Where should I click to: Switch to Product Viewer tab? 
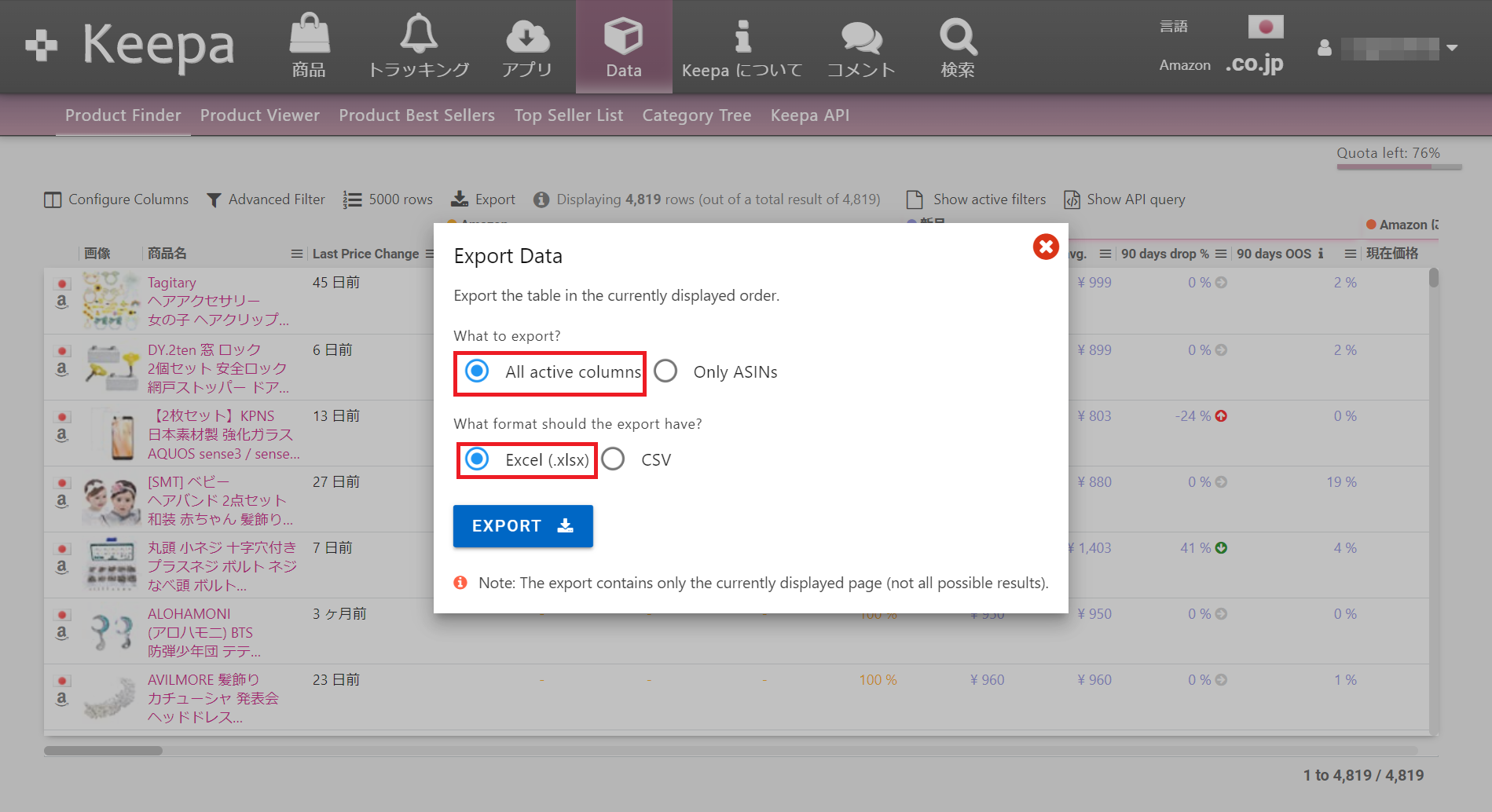pos(260,115)
